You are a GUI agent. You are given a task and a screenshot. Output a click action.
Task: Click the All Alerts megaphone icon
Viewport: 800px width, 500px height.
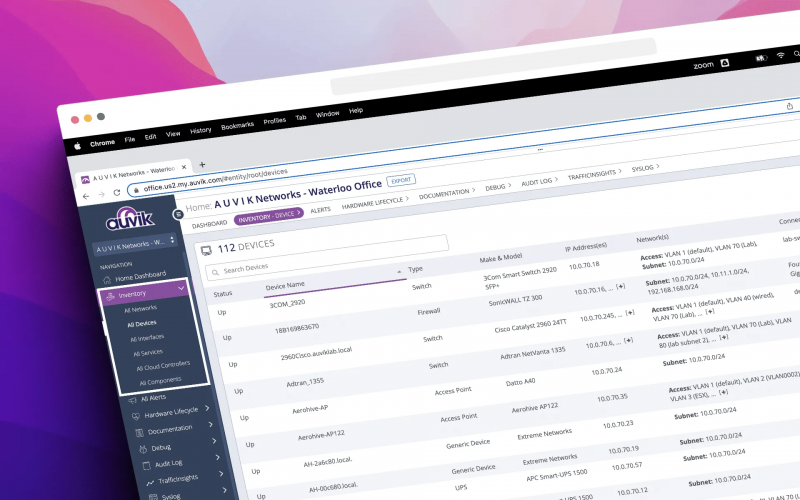click(133, 401)
